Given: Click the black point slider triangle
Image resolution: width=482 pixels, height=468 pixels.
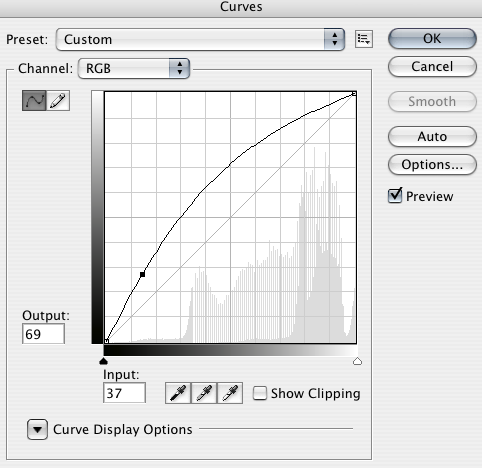Looking at the screenshot, I should coord(104,361).
